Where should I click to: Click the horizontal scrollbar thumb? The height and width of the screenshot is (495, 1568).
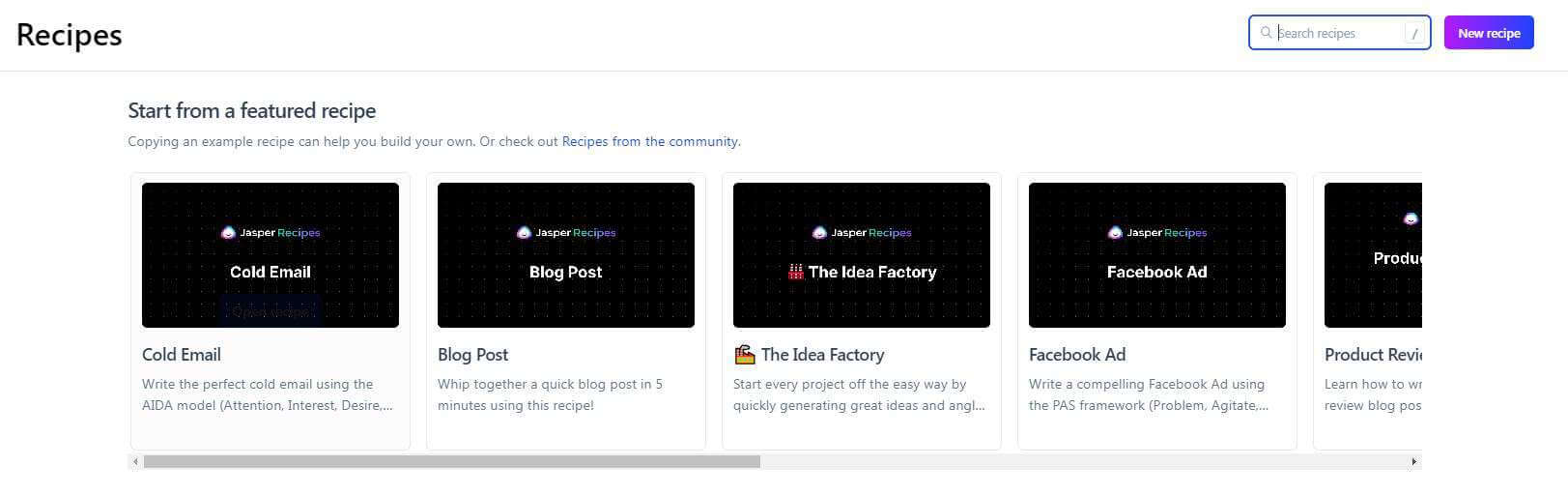[x=452, y=462]
